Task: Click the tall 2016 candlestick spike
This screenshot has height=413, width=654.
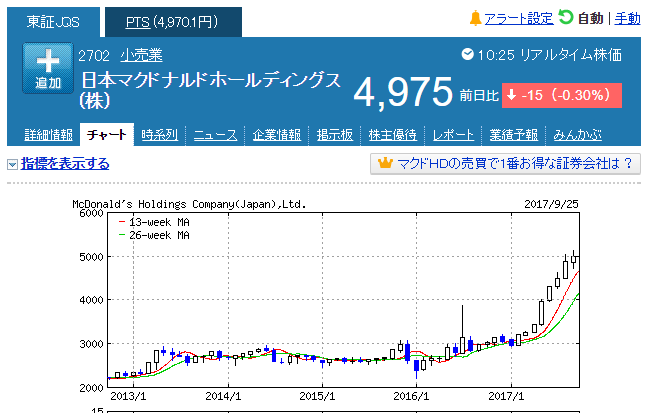Action: click(462, 330)
